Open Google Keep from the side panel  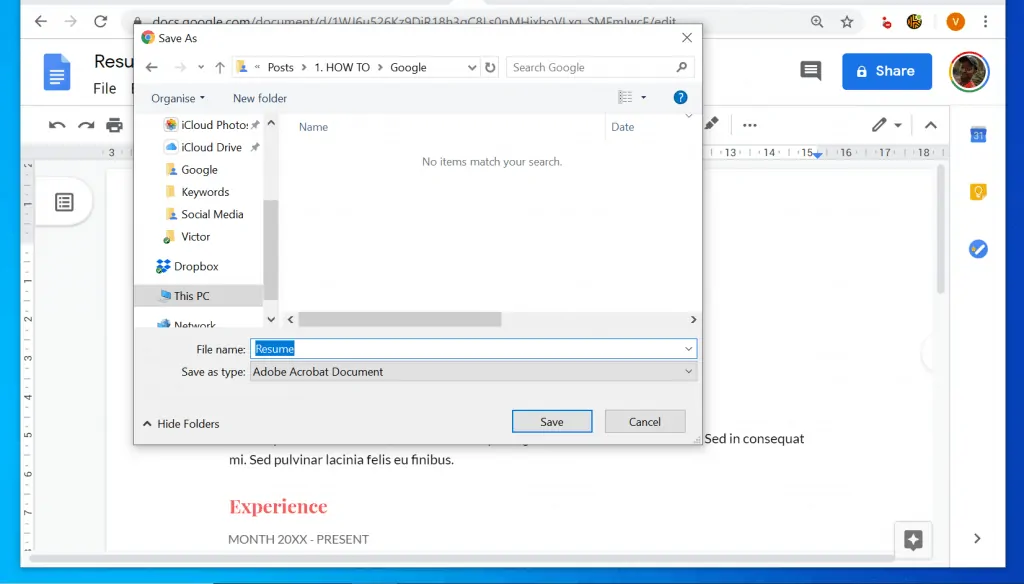[x=977, y=191]
